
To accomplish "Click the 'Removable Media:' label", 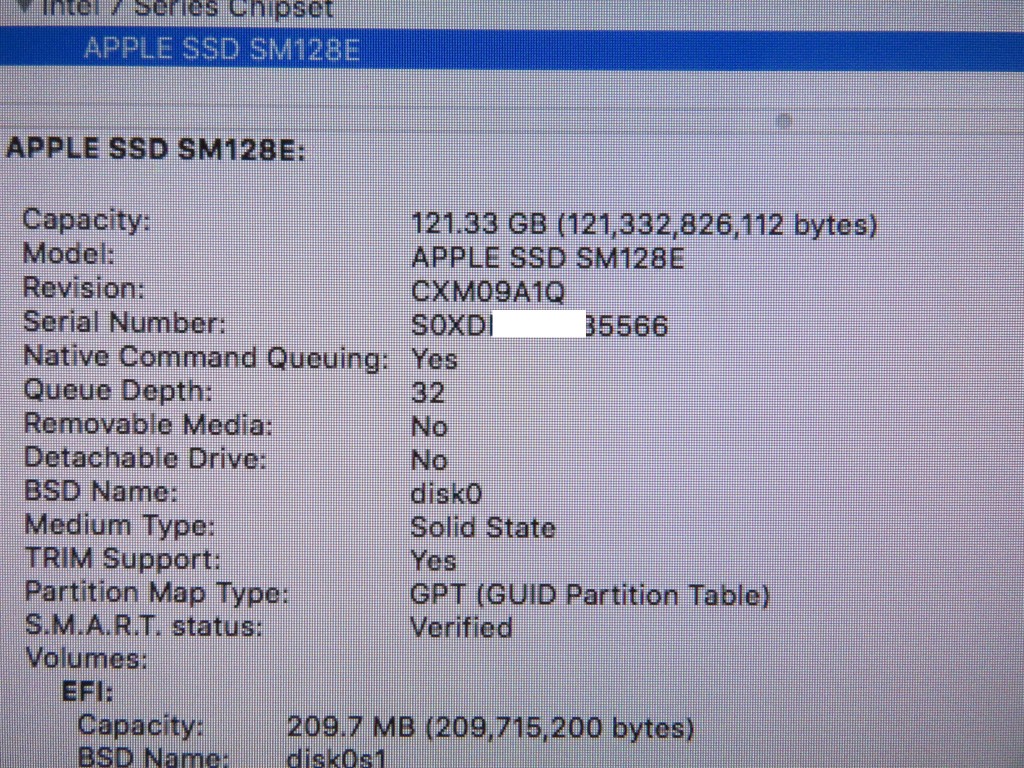I will (x=148, y=424).
